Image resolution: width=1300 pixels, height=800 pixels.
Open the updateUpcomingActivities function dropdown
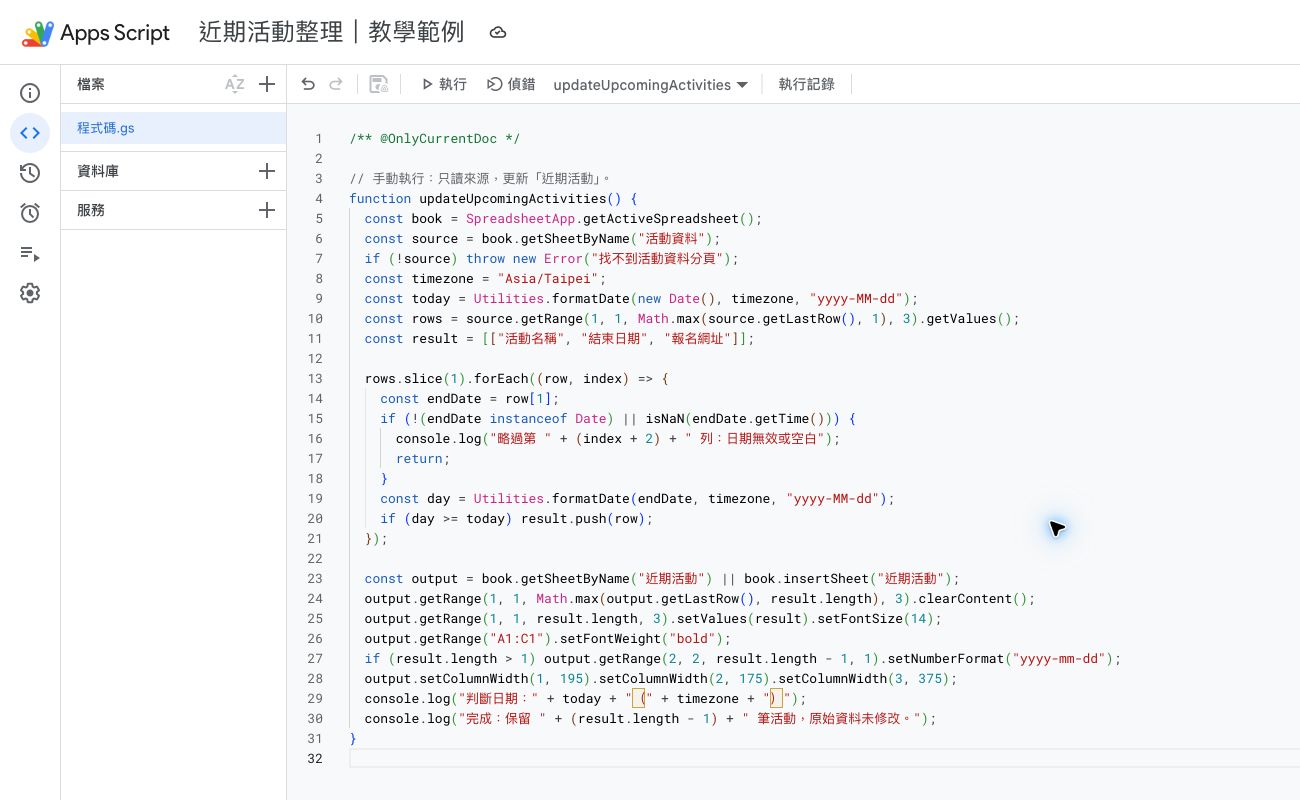click(651, 85)
